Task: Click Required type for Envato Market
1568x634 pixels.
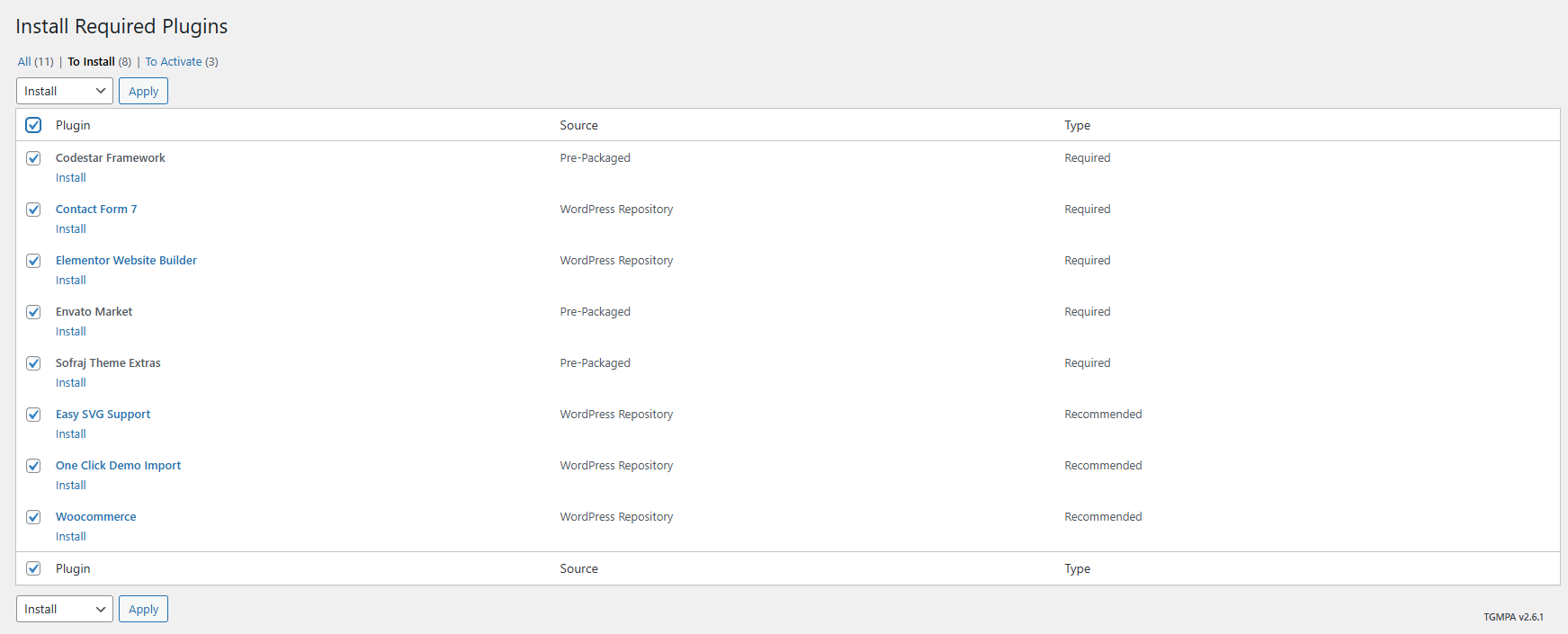Action: click(x=1087, y=312)
